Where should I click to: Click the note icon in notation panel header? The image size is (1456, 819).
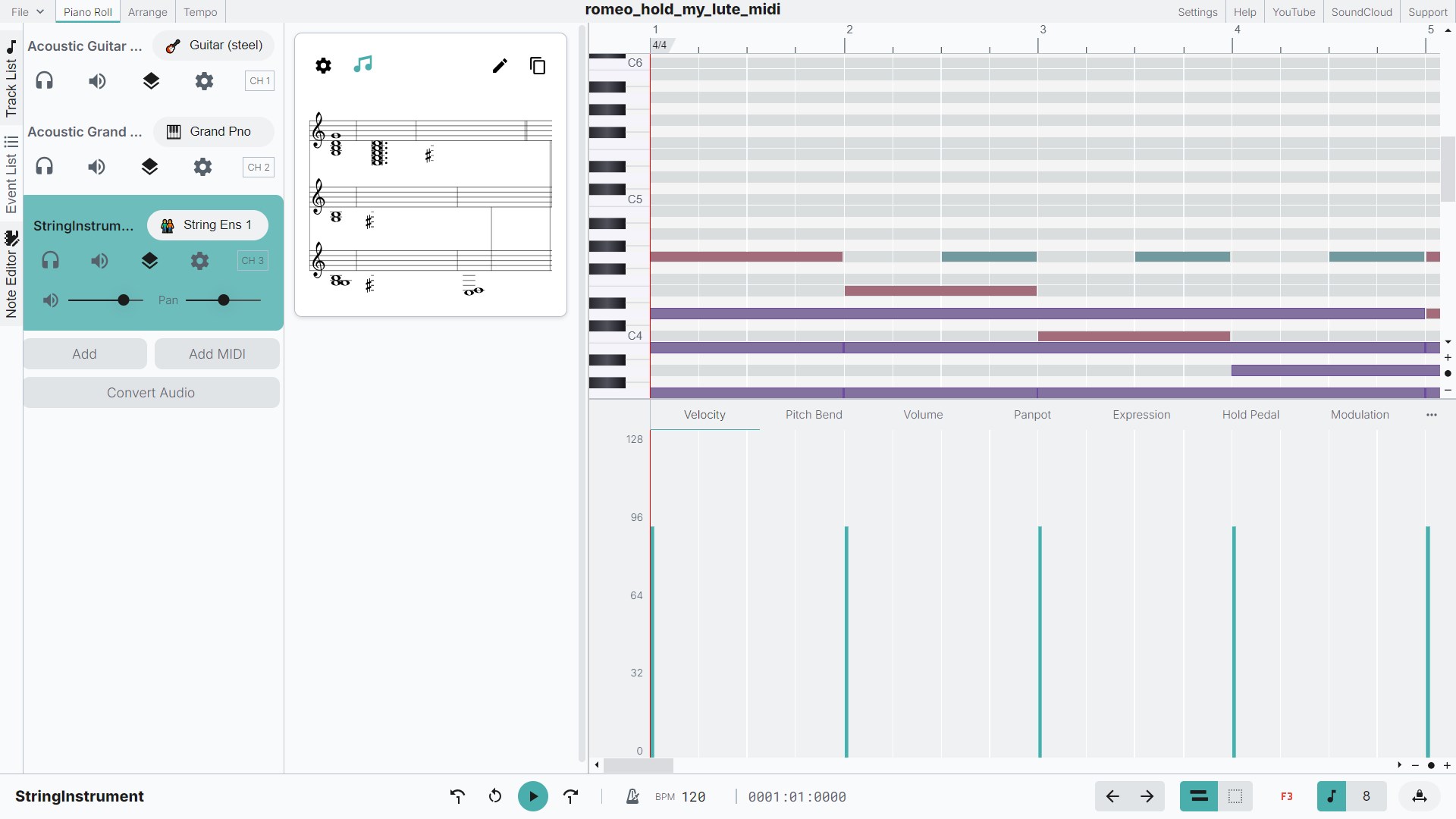click(362, 65)
